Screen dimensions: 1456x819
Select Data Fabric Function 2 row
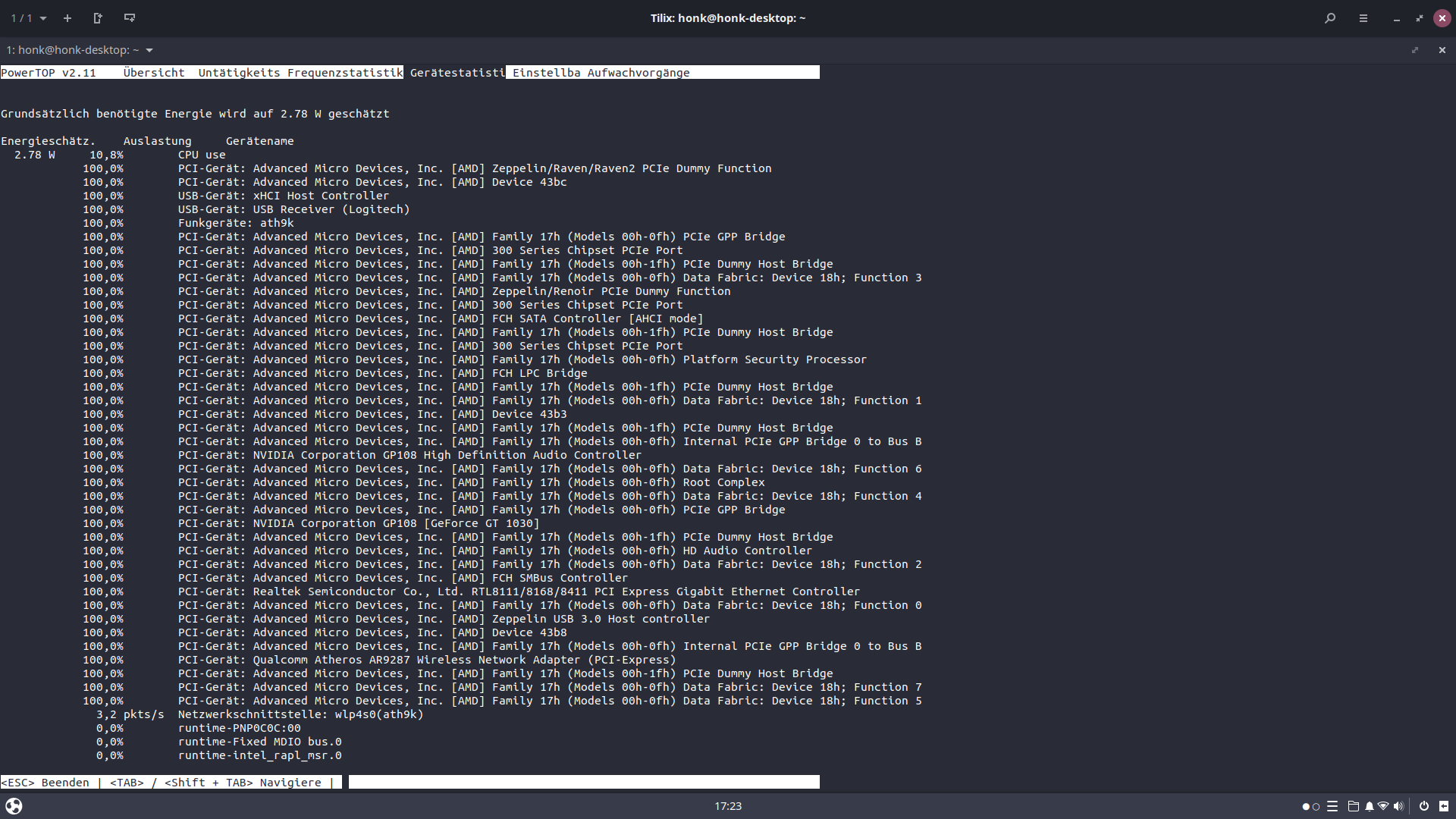(x=502, y=564)
